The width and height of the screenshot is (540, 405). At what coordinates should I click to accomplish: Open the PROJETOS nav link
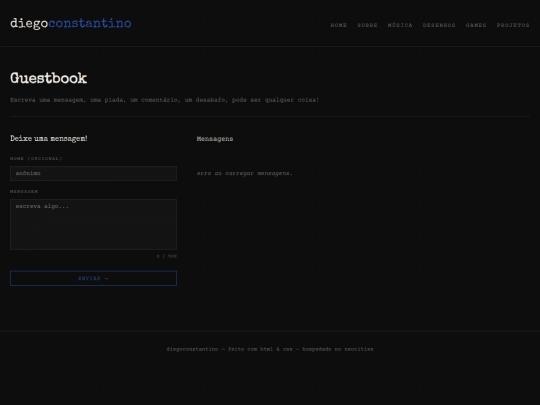click(513, 25)
